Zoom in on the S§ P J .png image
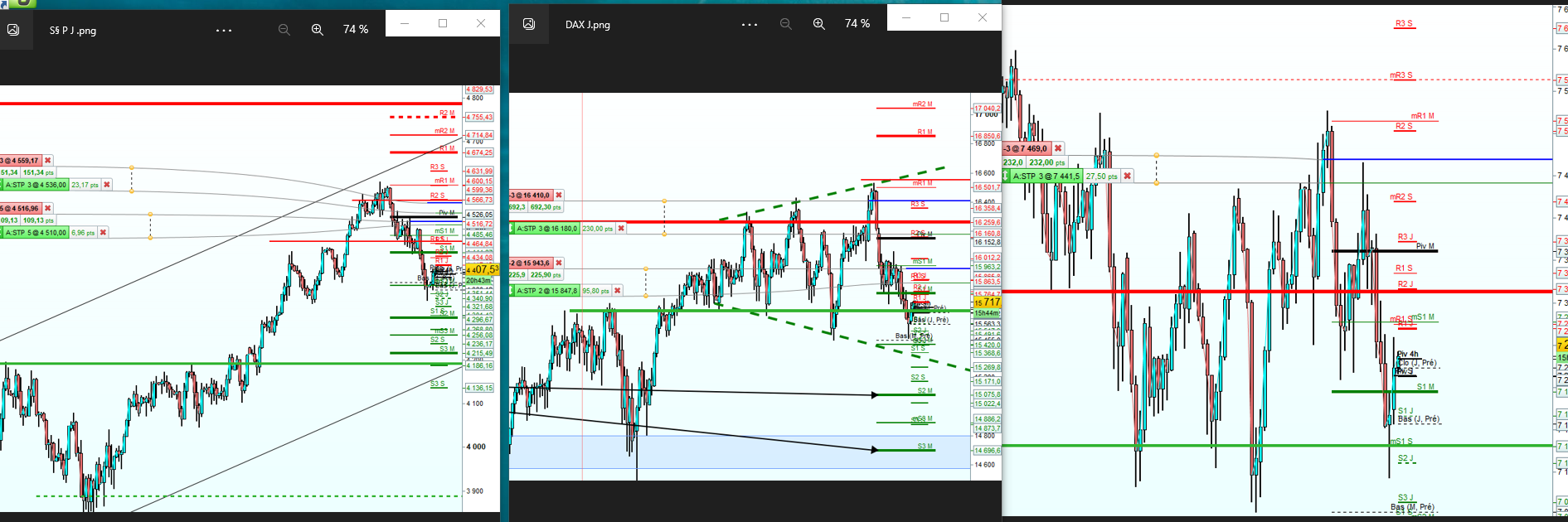Screen dimensions: 1568x522 point(318,30)
